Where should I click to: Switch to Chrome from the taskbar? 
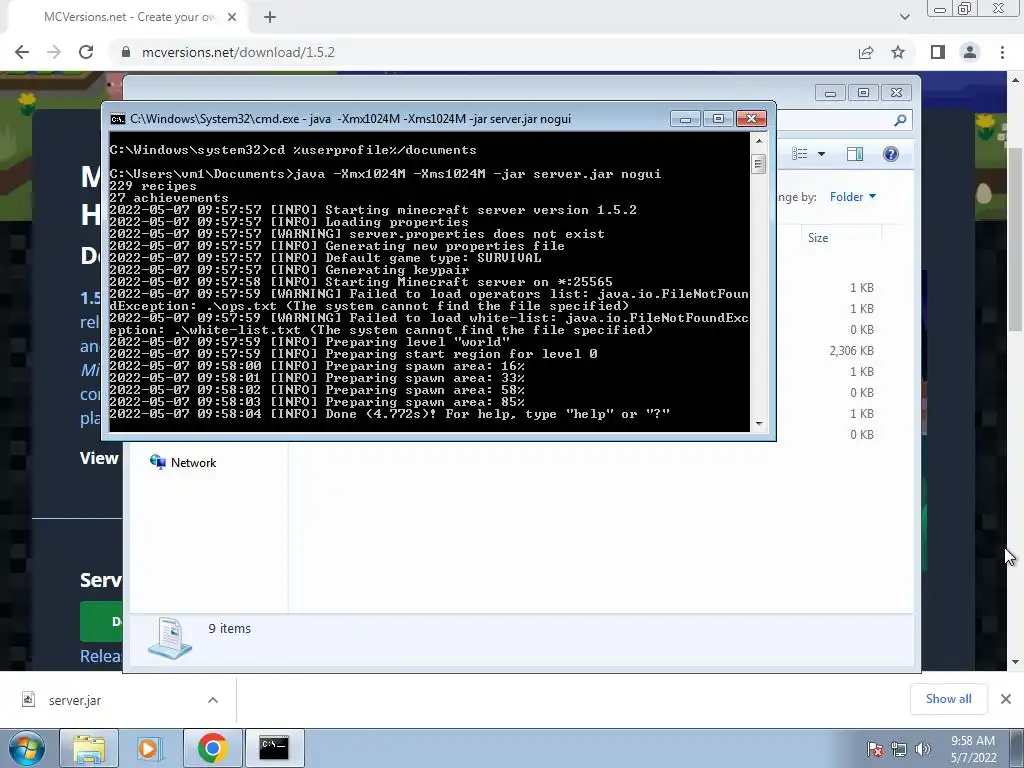(212, 748)
